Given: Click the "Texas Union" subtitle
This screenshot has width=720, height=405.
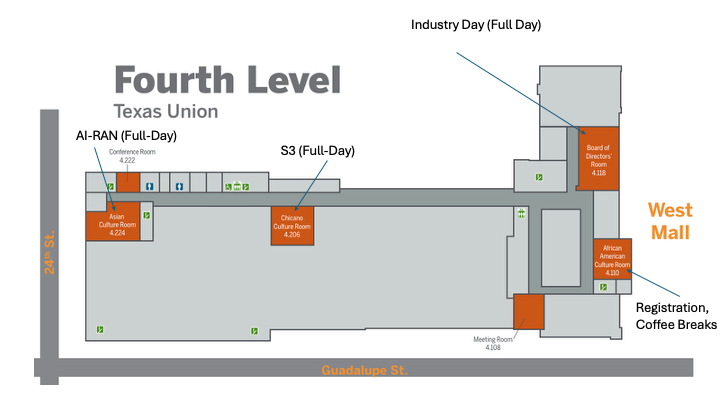Looking at the screenshot, I should 166,112.
